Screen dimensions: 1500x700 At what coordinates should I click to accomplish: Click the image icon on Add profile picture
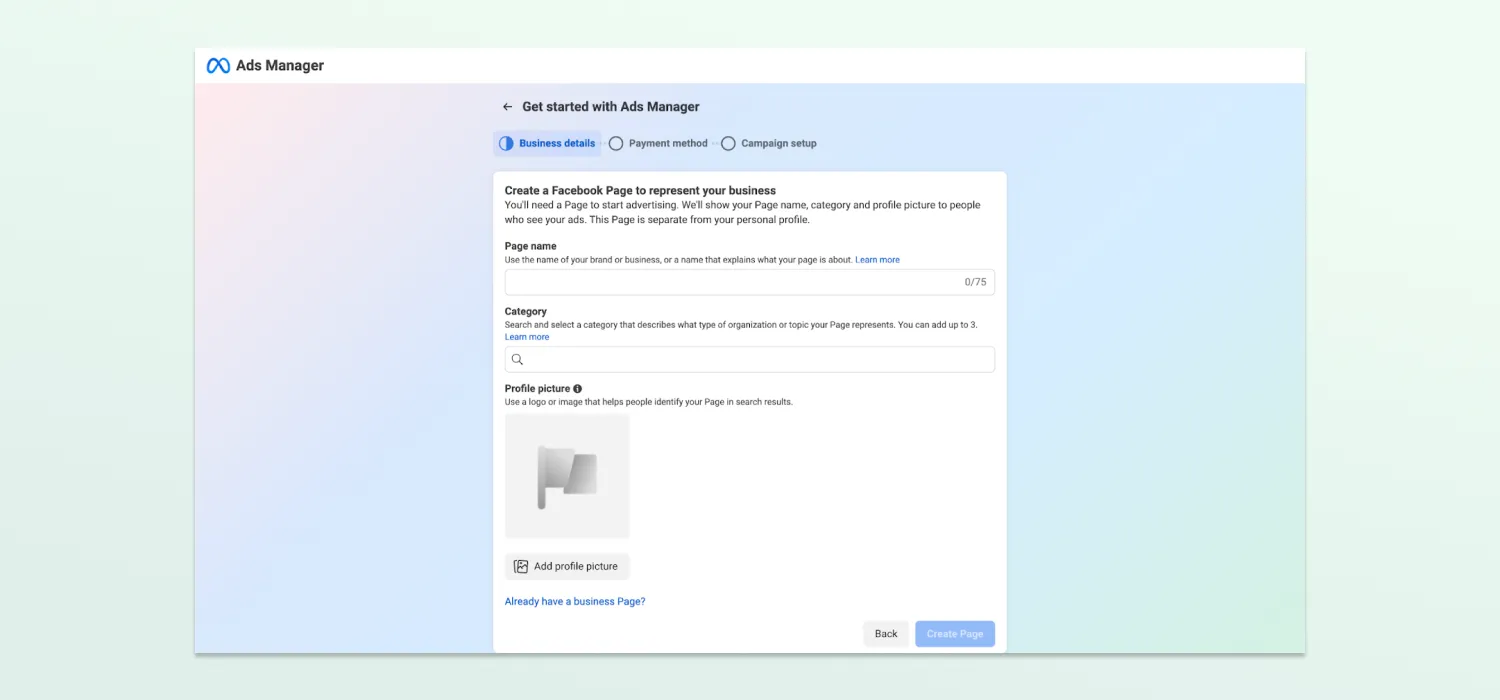tap(521, 566)
